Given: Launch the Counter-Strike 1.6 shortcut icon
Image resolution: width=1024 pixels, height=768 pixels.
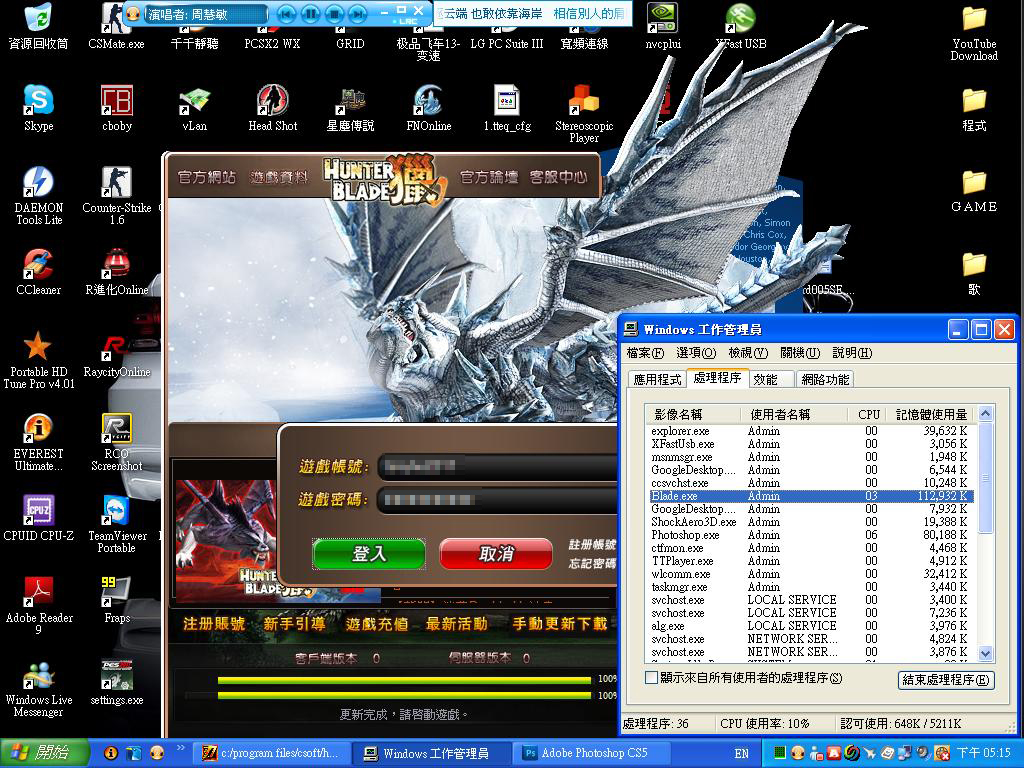Looking at the screenshot, I should [116, 182].
